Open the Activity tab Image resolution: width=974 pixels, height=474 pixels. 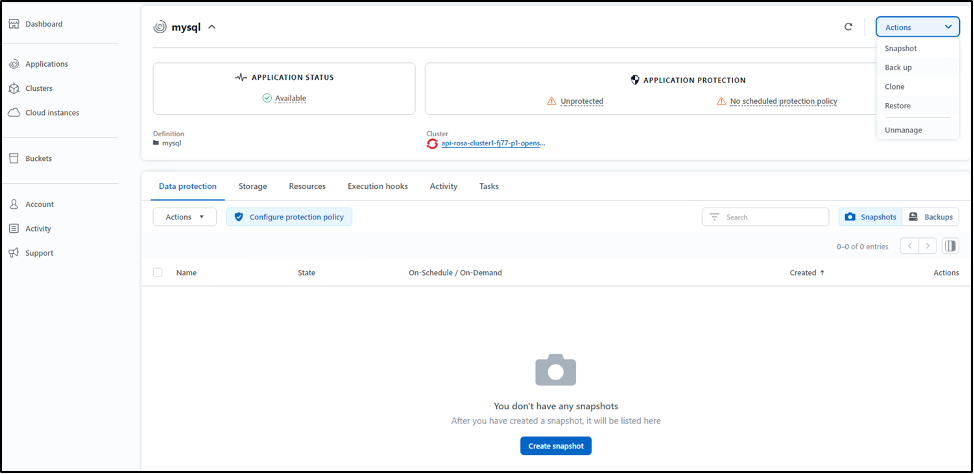pos(444,186)
